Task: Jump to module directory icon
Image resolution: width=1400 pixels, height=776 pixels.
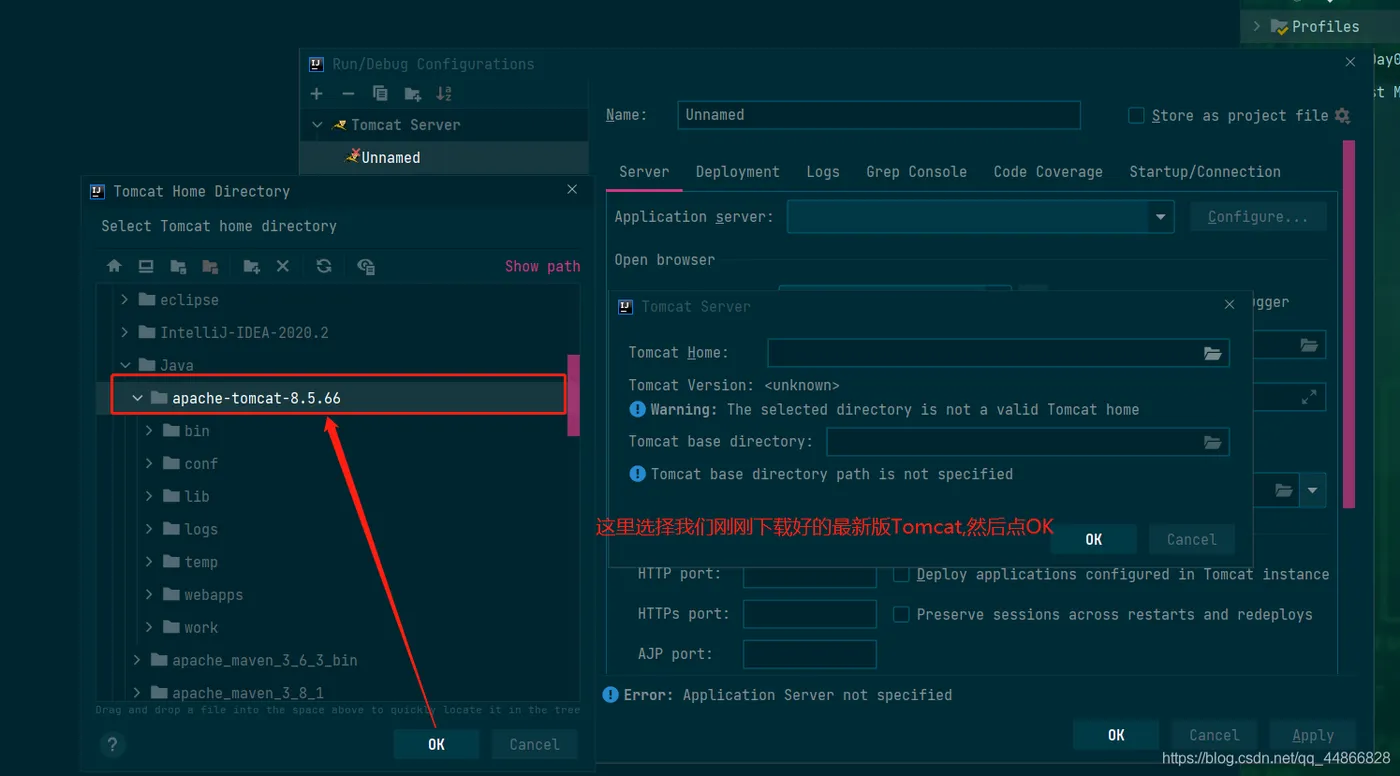Action: [210, 266]
